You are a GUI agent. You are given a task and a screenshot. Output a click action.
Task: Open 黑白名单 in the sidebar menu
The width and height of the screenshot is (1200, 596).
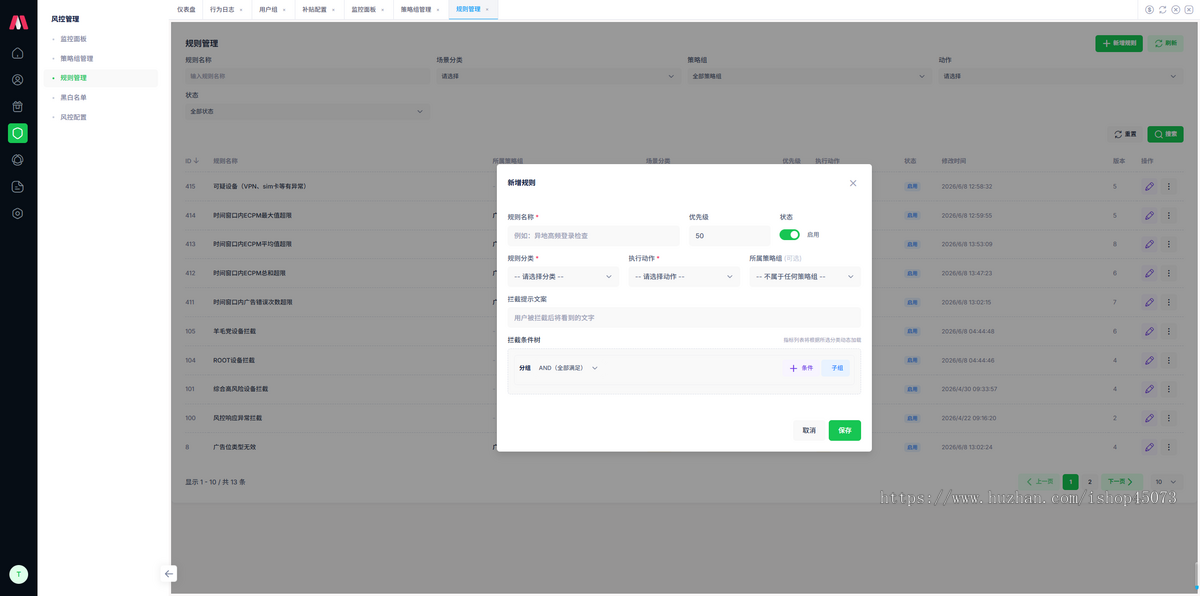(74, 98)
